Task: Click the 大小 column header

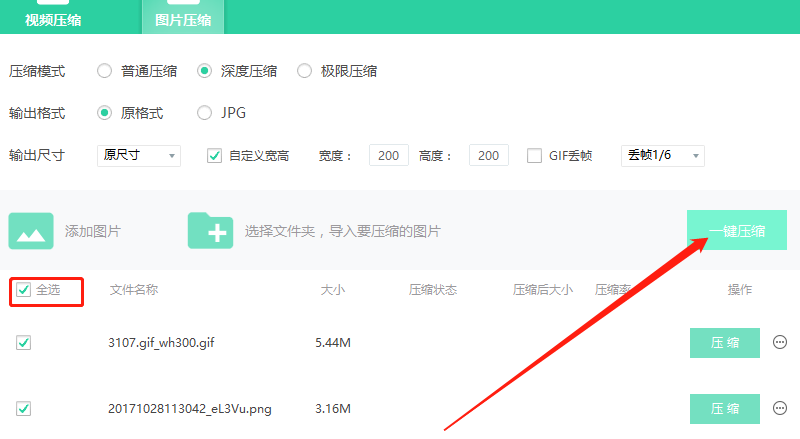Action: [333, 290]
